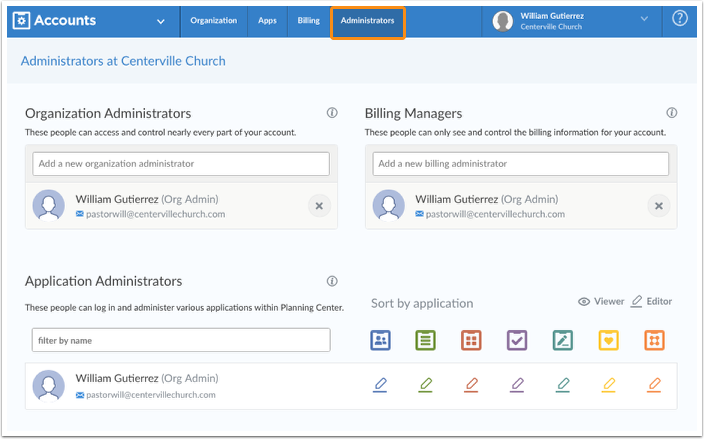Sort by the purple checkmark app icon
Image resolution: width=704 pixels, height=439 pixels.
(517, 340)
